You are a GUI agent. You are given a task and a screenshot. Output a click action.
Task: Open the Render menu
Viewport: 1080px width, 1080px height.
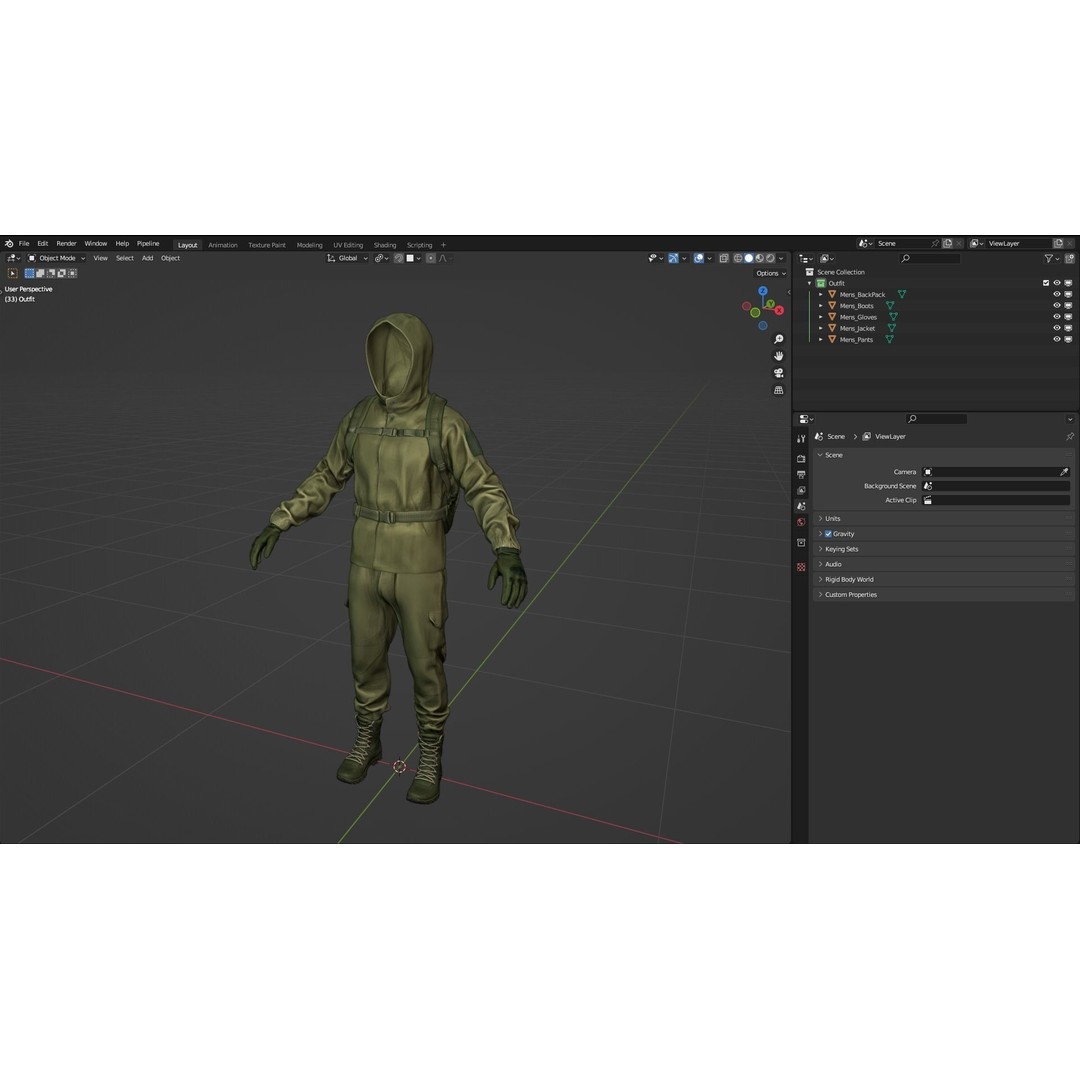tap(66, 244)
